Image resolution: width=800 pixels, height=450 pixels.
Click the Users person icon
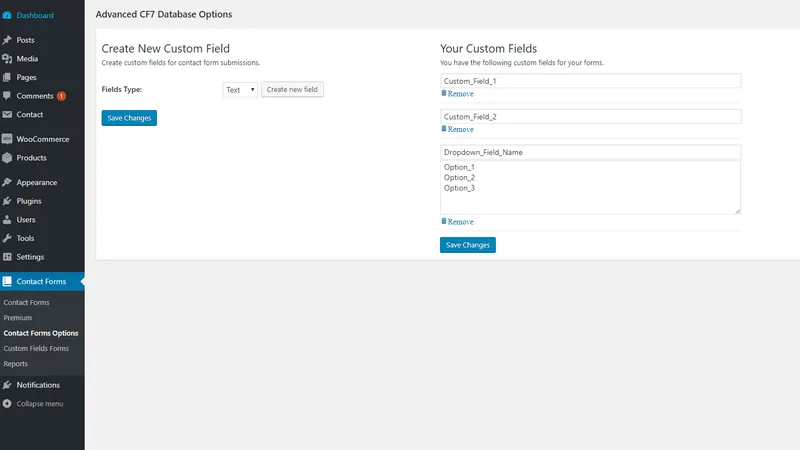7,219
